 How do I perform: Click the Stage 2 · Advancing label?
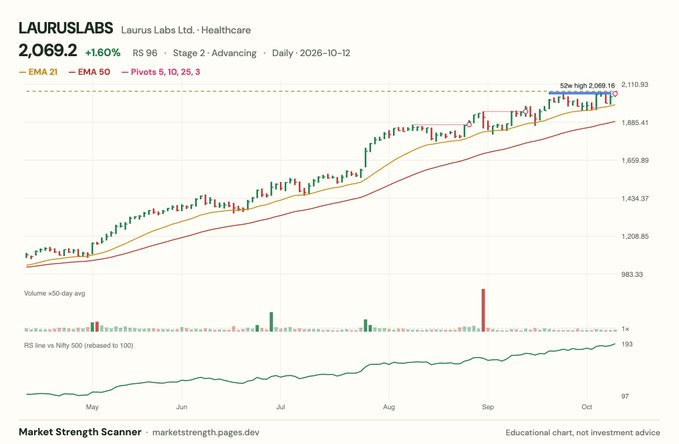[214, 53]
